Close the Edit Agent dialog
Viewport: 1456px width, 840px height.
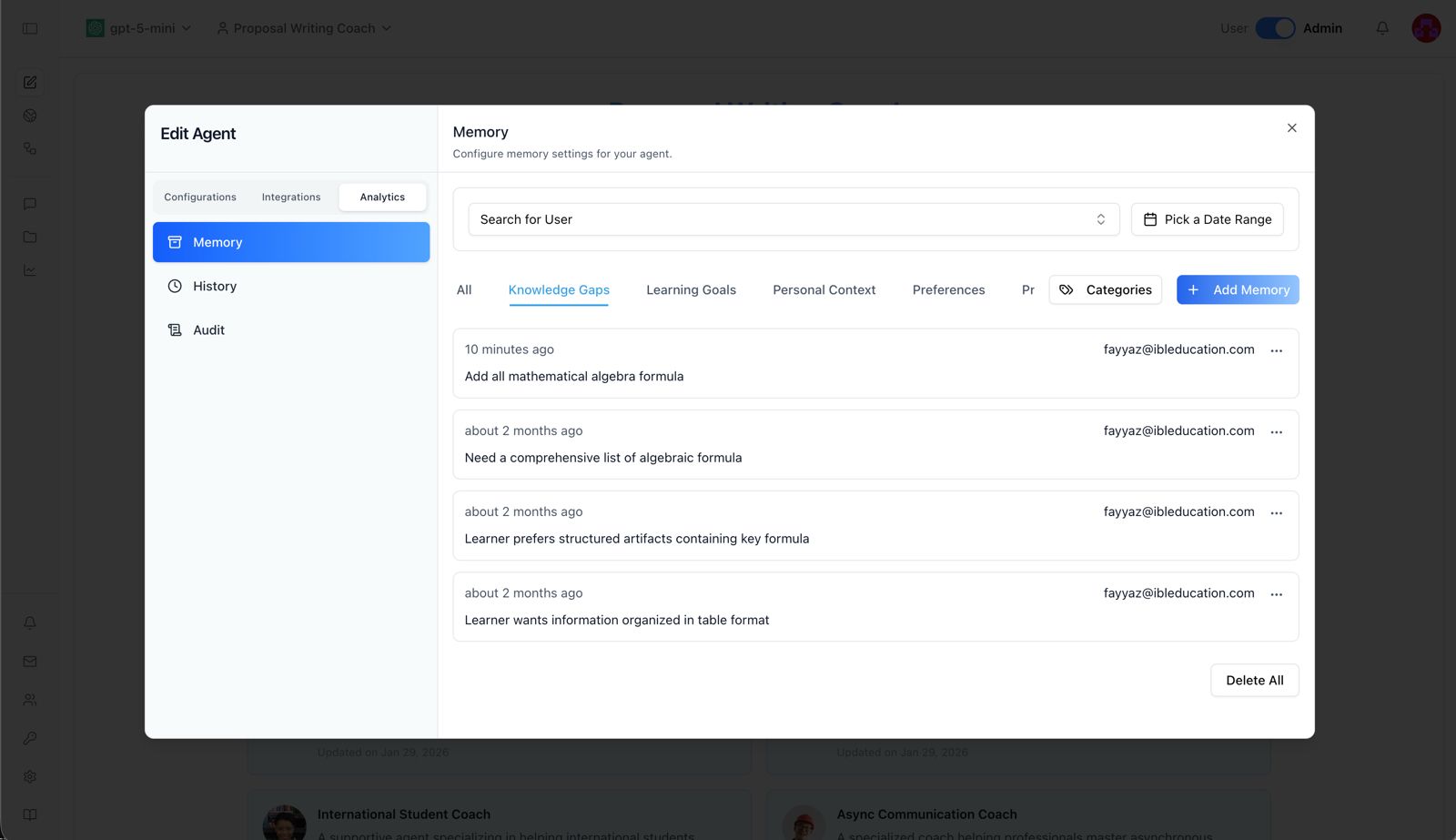coord(1291,127)
